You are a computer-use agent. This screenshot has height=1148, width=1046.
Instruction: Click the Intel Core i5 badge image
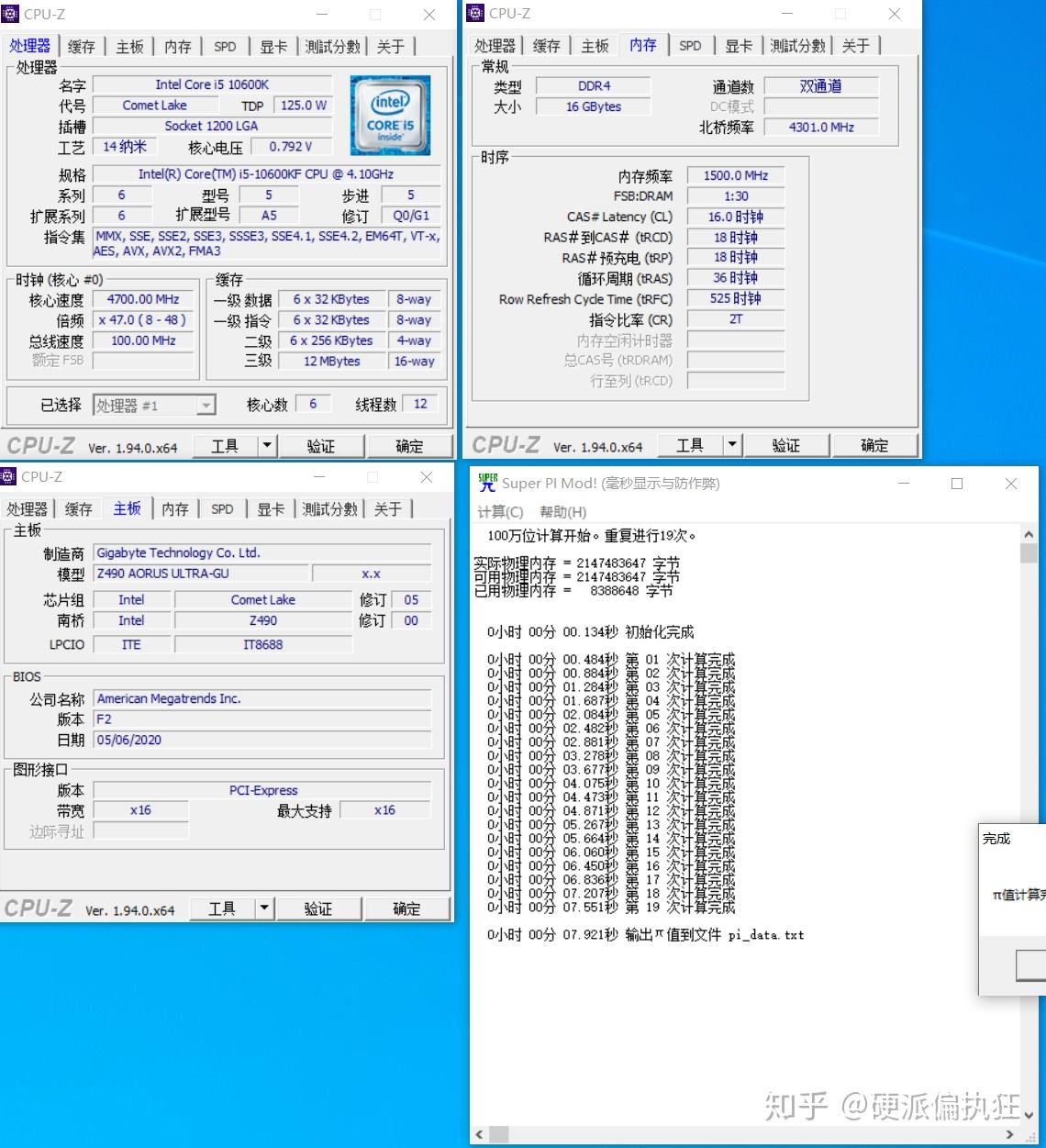pyautogui.click(x=390, y=116)
